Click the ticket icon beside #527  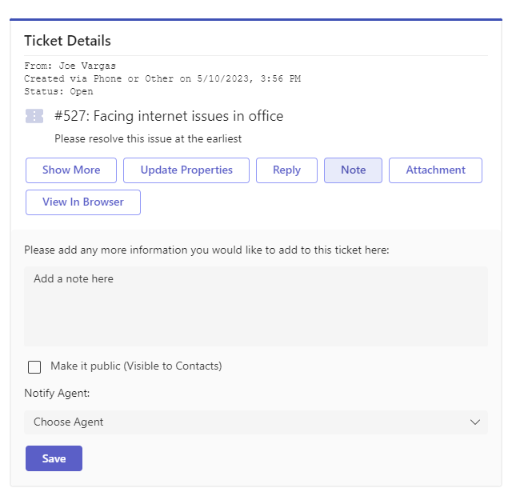(34, 116)
